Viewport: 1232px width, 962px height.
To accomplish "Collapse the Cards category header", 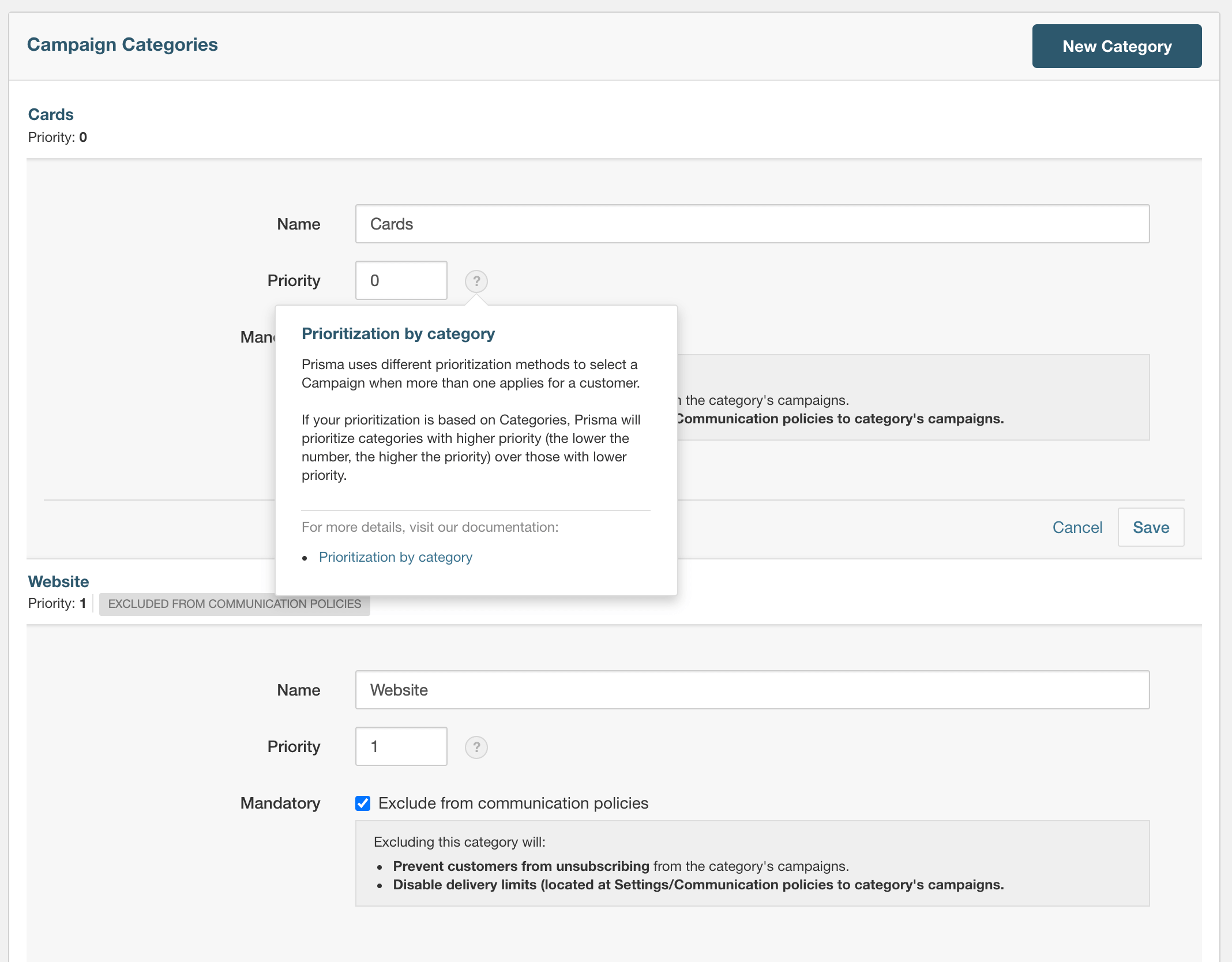I will click(51, 114).
